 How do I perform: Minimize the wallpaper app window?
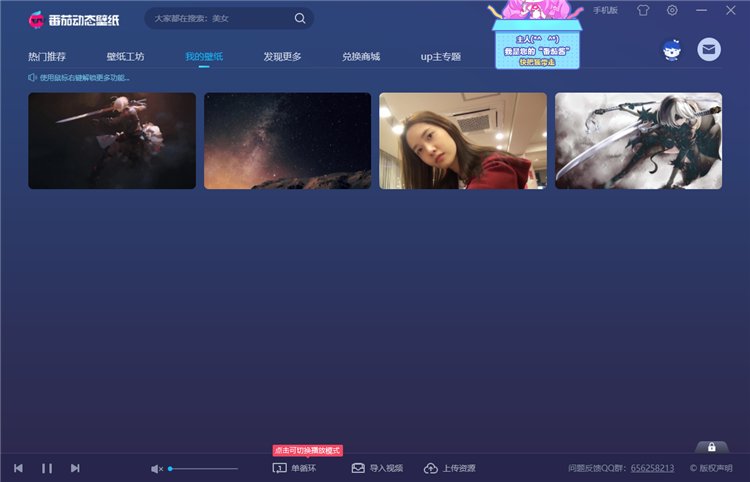[x=702, y=10]
